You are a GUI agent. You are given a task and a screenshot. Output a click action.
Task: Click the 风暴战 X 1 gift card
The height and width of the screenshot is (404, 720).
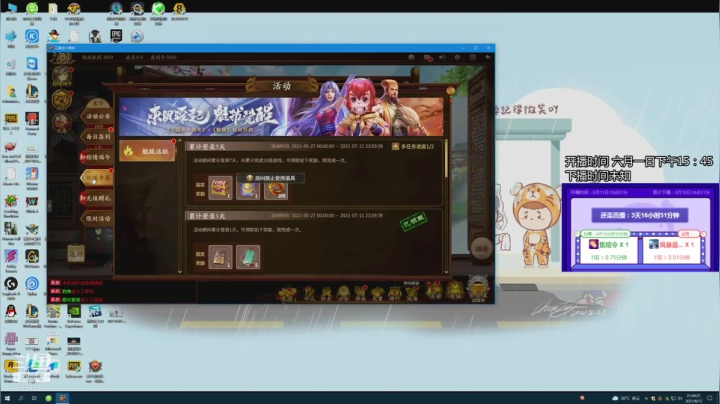coord(671,250)
